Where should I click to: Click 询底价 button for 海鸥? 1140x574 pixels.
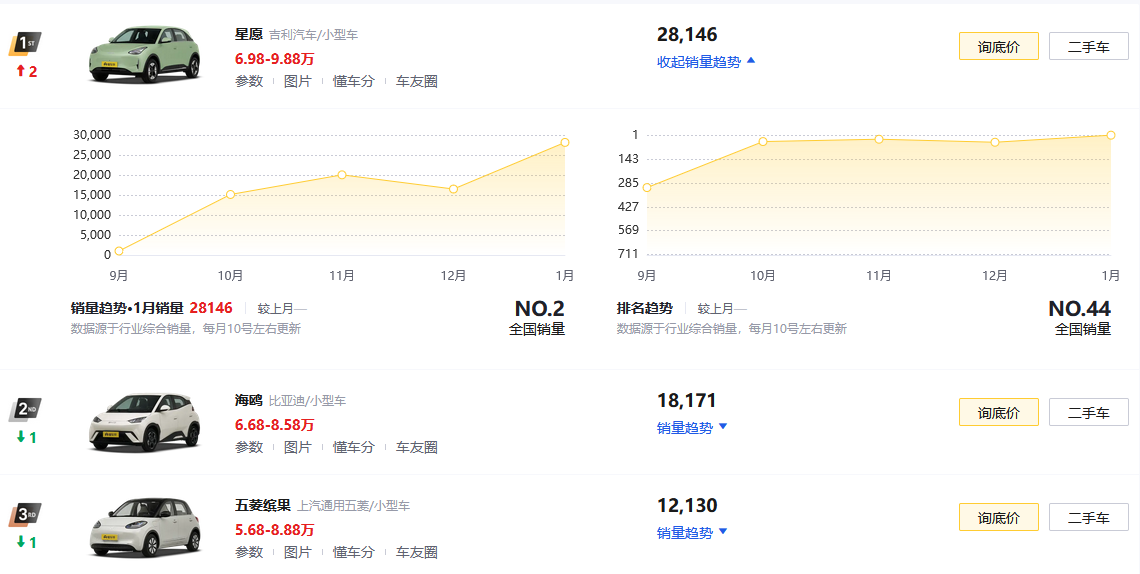pos(998,413)
